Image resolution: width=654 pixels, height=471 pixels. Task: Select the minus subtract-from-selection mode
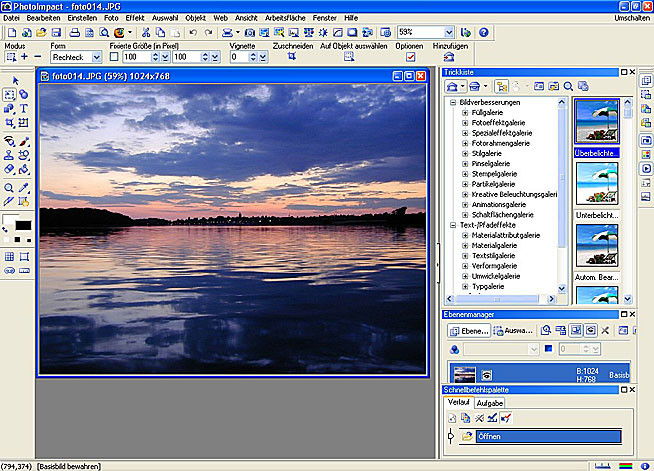pyautogui.click(x=38, y=57)
